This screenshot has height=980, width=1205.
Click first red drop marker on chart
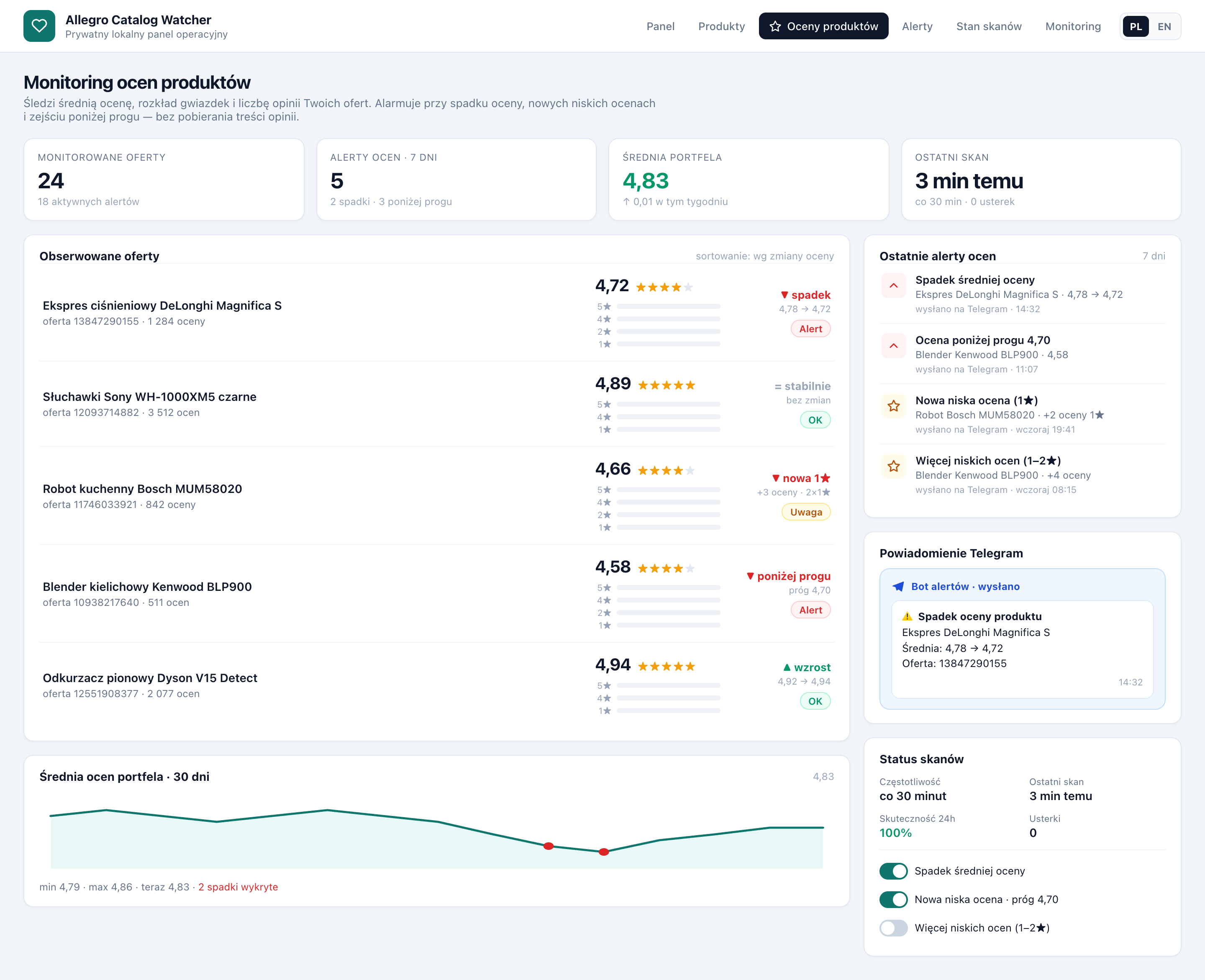[549, 846]
